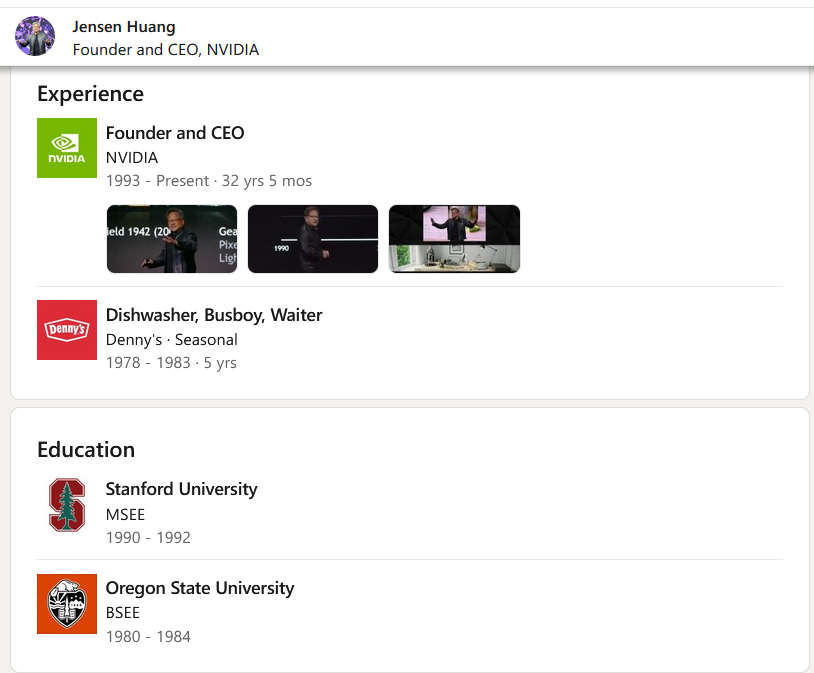814x673 pixels.
Task: Click the NVIDIA company name under Experience
Action: click(x=132, y=157)
